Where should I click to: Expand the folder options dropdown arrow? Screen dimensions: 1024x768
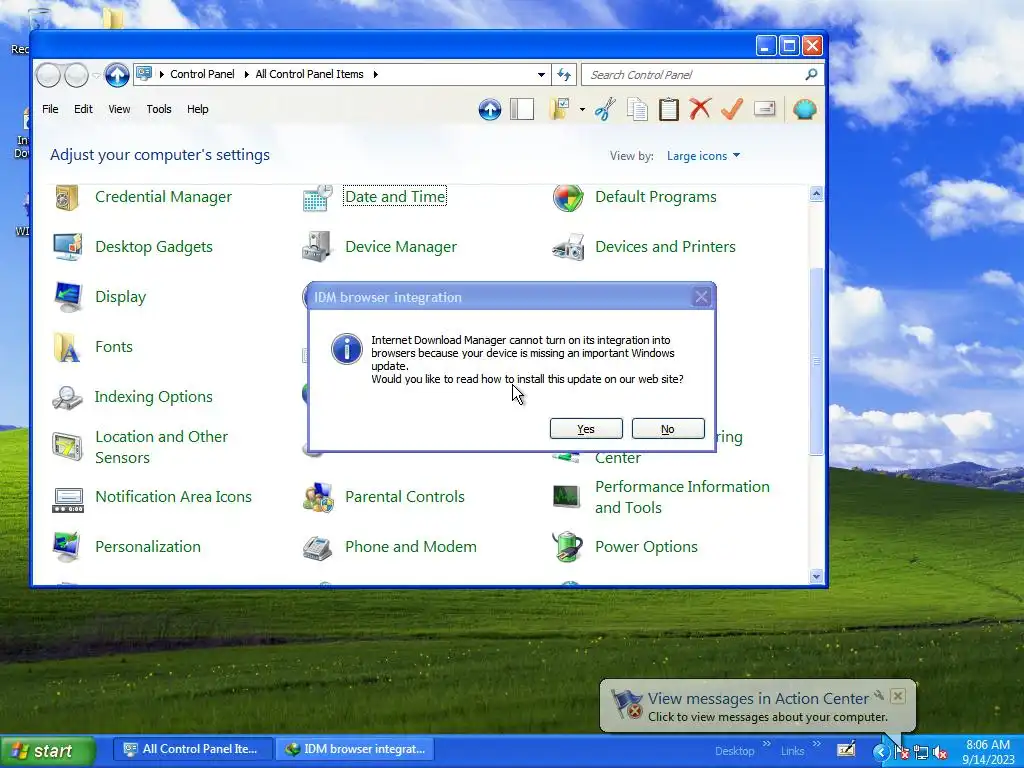(x=582, y=110)
